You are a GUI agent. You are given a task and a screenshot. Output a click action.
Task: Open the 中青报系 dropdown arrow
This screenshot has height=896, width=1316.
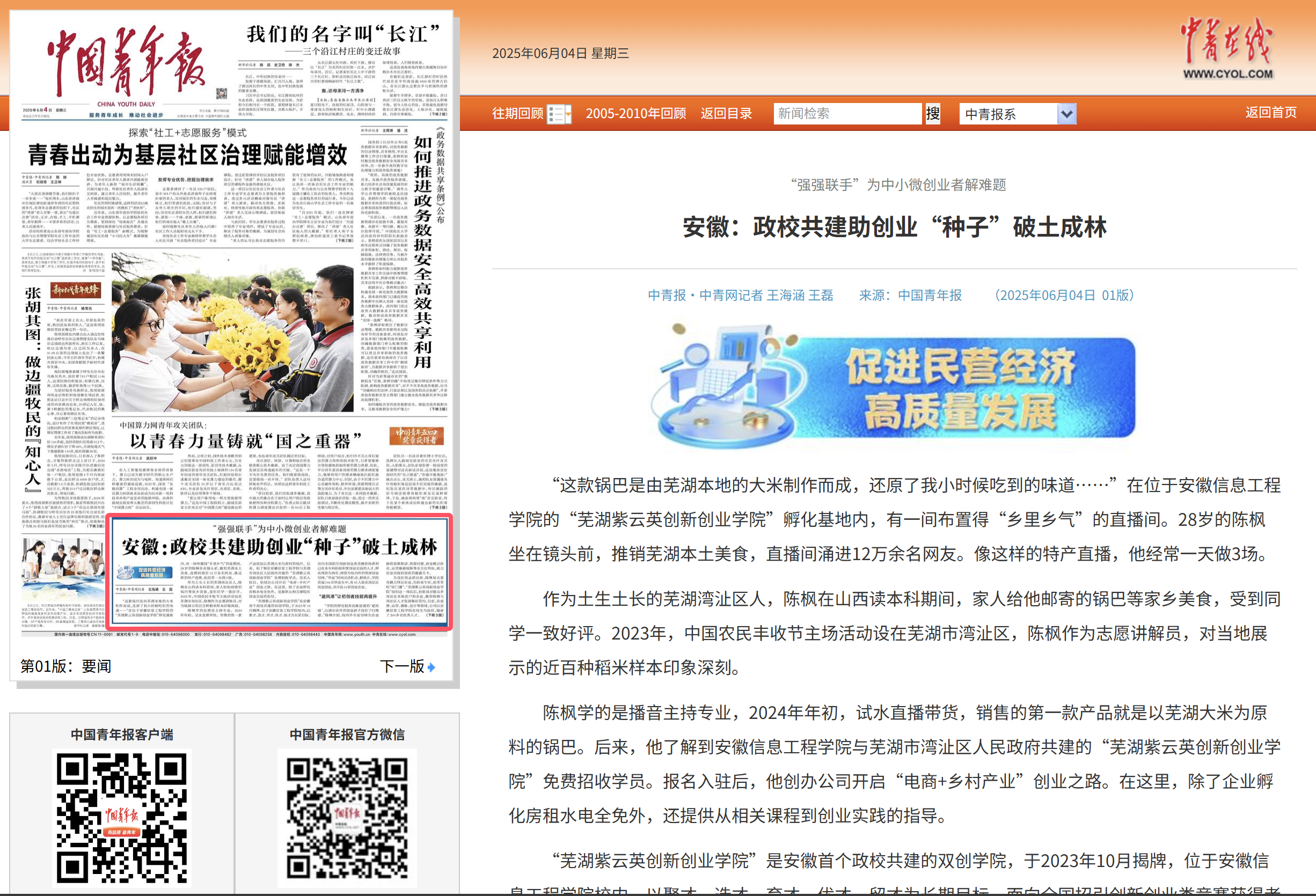(1066, 114)
